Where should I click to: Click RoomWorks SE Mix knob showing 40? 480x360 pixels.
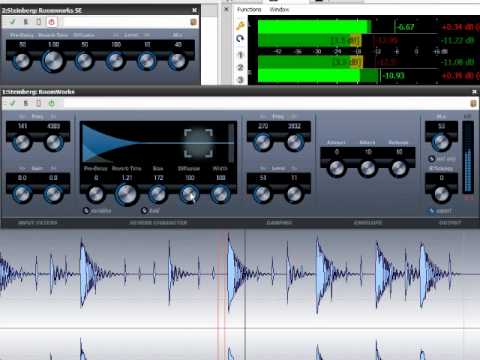177,61
